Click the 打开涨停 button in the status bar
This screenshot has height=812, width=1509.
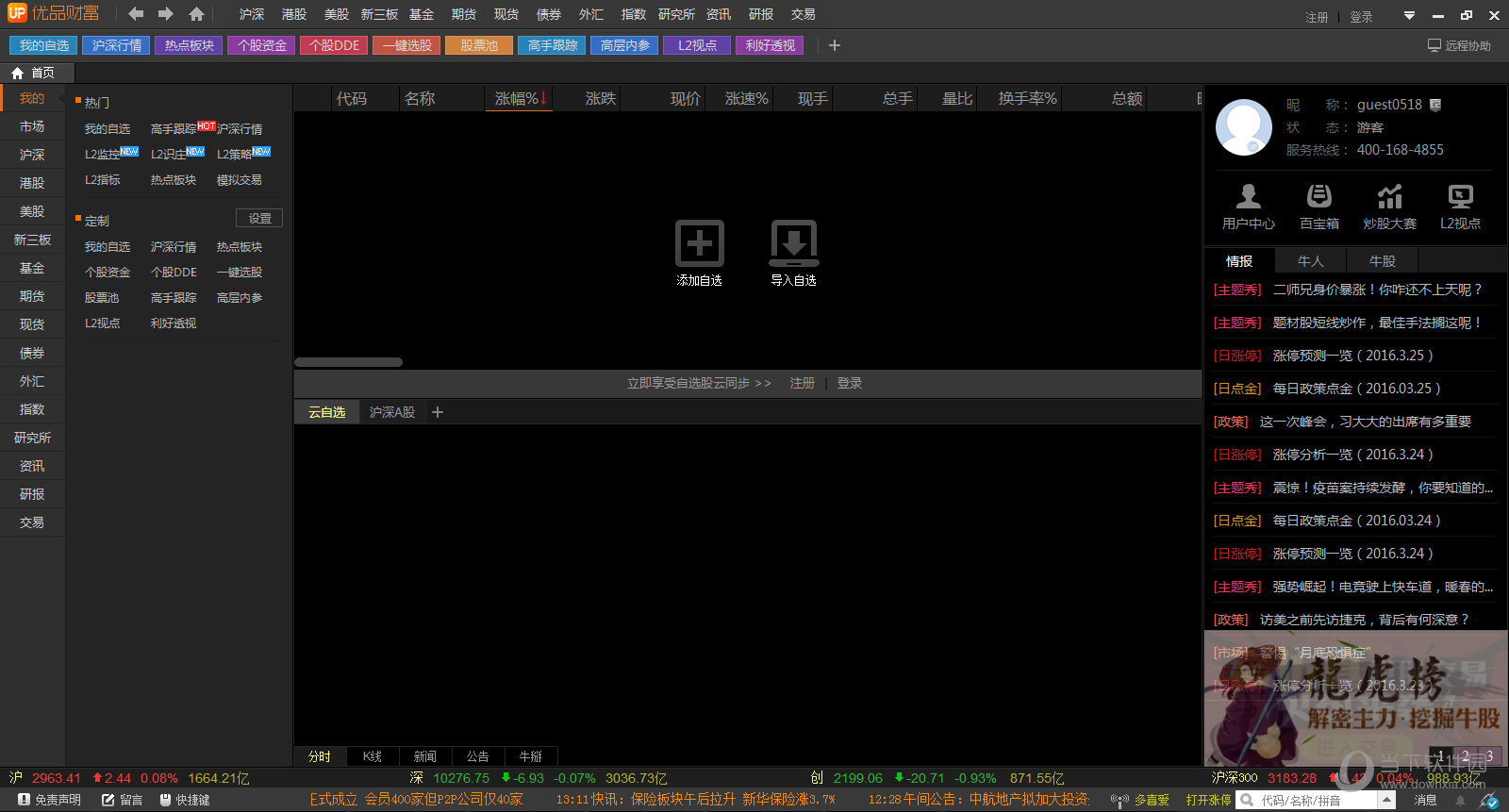[1208, 800]
